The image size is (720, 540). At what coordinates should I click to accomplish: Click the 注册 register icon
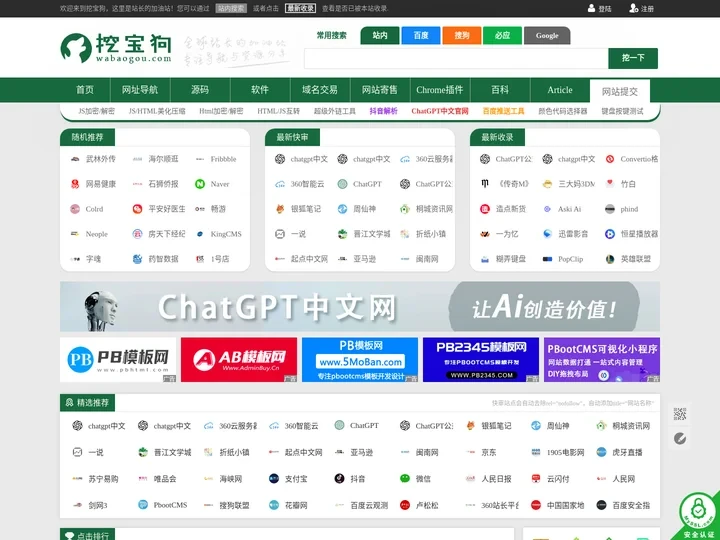tap(634, 8)
